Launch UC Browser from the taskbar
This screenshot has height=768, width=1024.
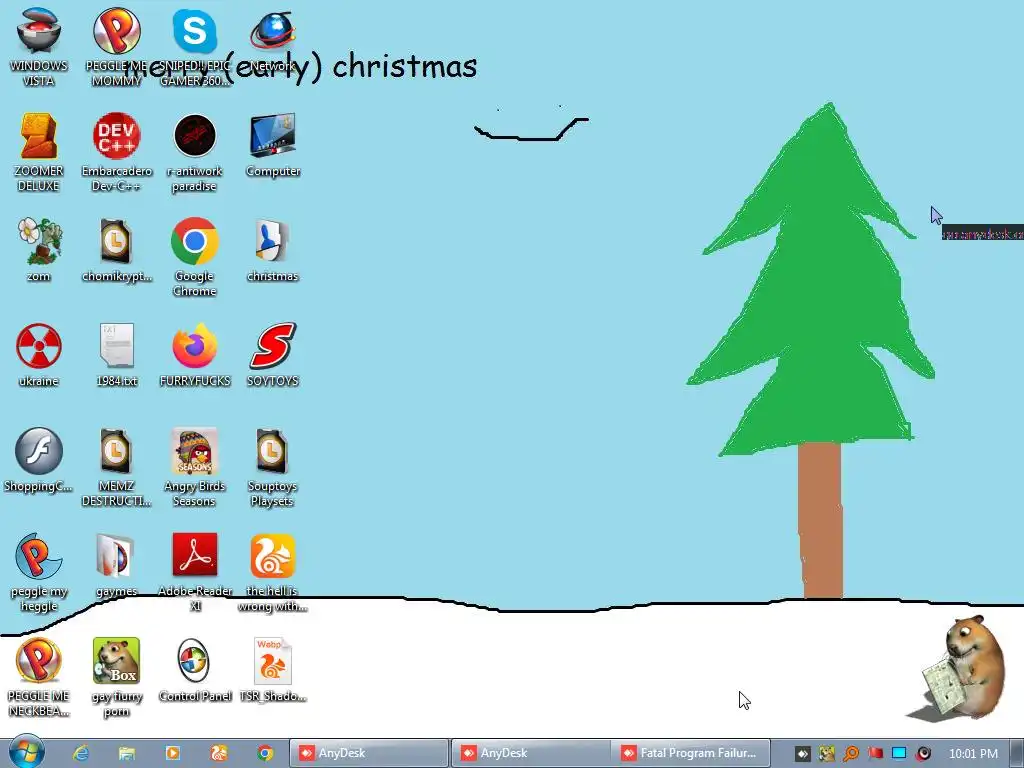click(219, 753)
